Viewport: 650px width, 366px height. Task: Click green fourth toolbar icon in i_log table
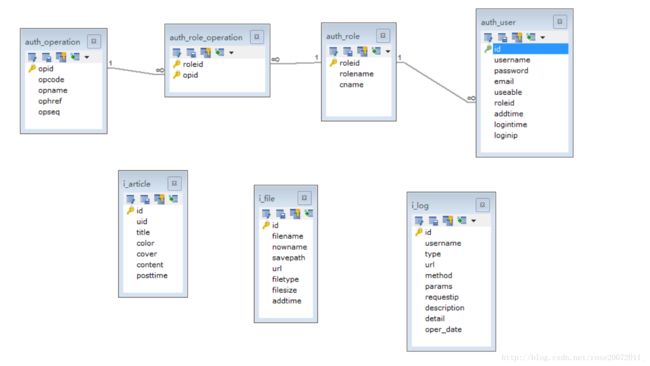[462, 221]
